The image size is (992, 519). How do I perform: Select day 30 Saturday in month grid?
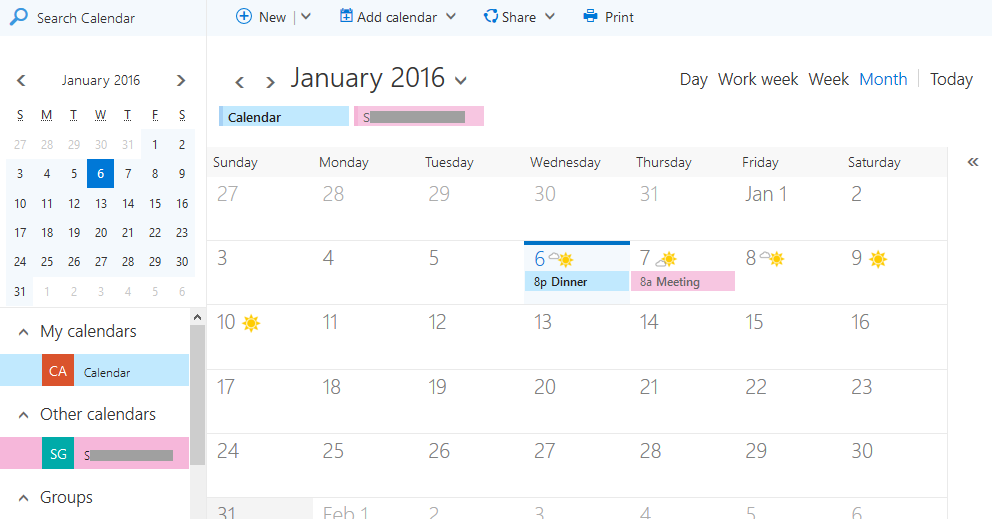(x=895, y=466)
